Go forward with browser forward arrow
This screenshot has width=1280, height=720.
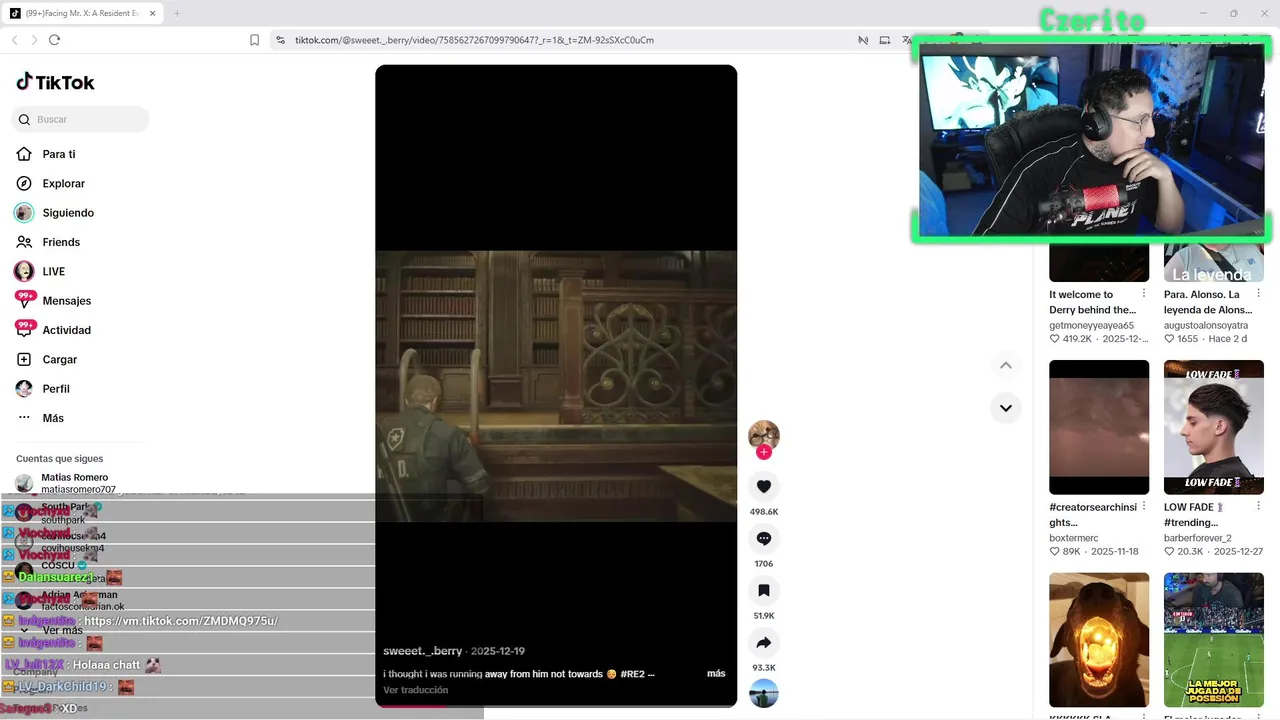(x=34, y=40)
